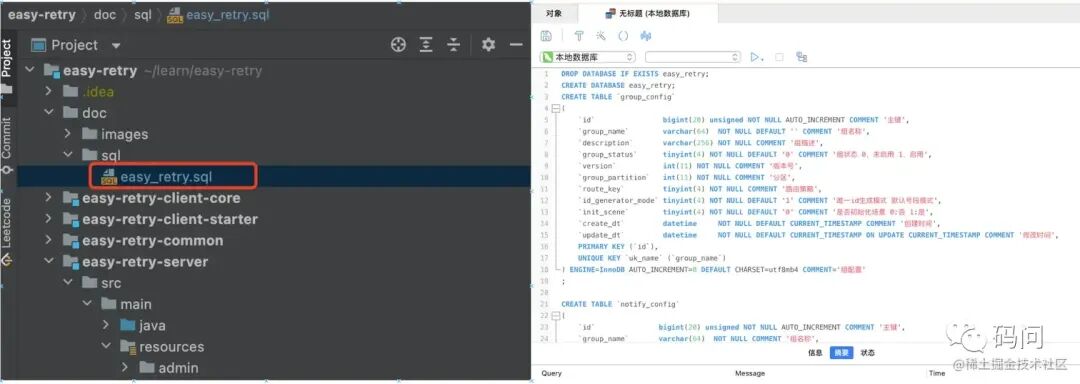Collapse the main folder
Image resolution: width=1080 pixels, height=384 pixels.
tap(87, 304)
